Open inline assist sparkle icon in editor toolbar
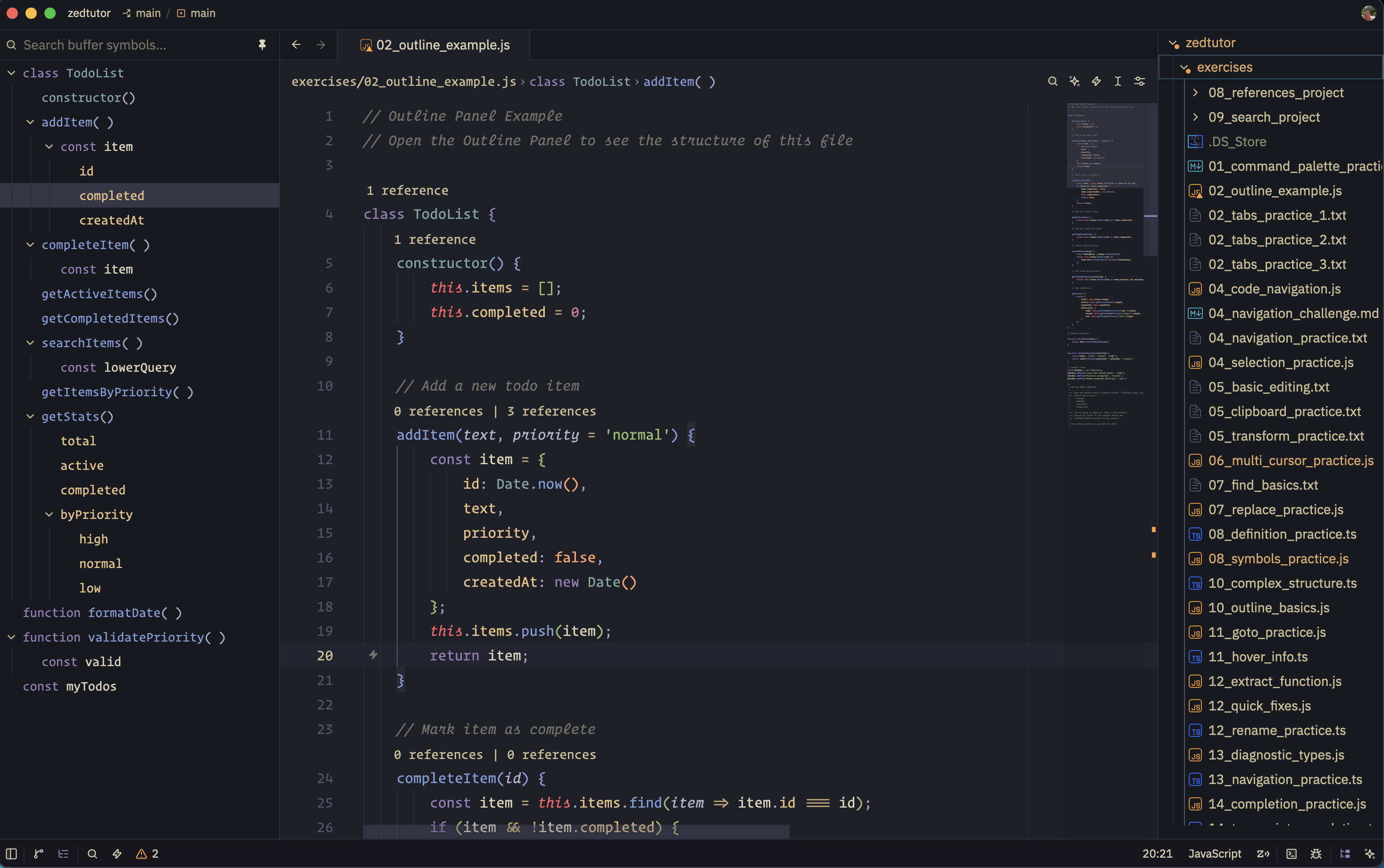 tap(1074, 82)
